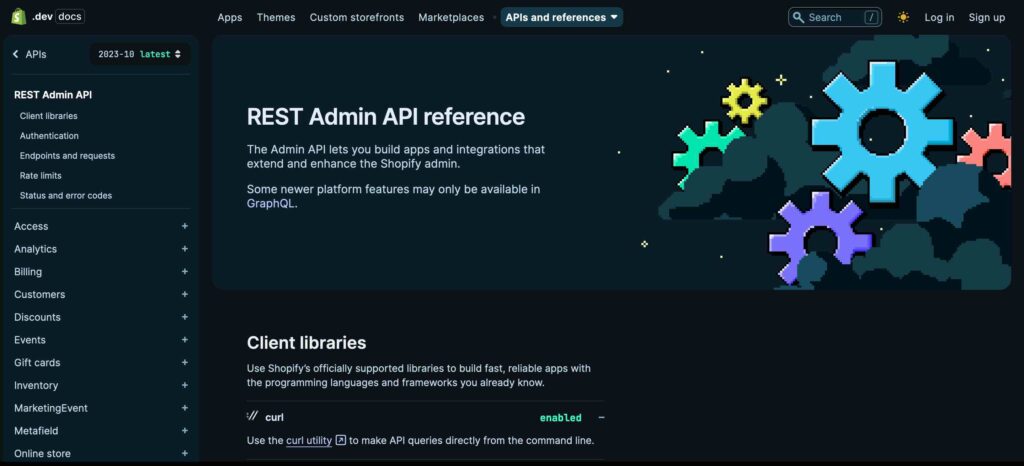Image resolution: width=1024 pixels, height=466 pixels.
Task: Go to Rate limits in sidebar
Action: [40, 176]
